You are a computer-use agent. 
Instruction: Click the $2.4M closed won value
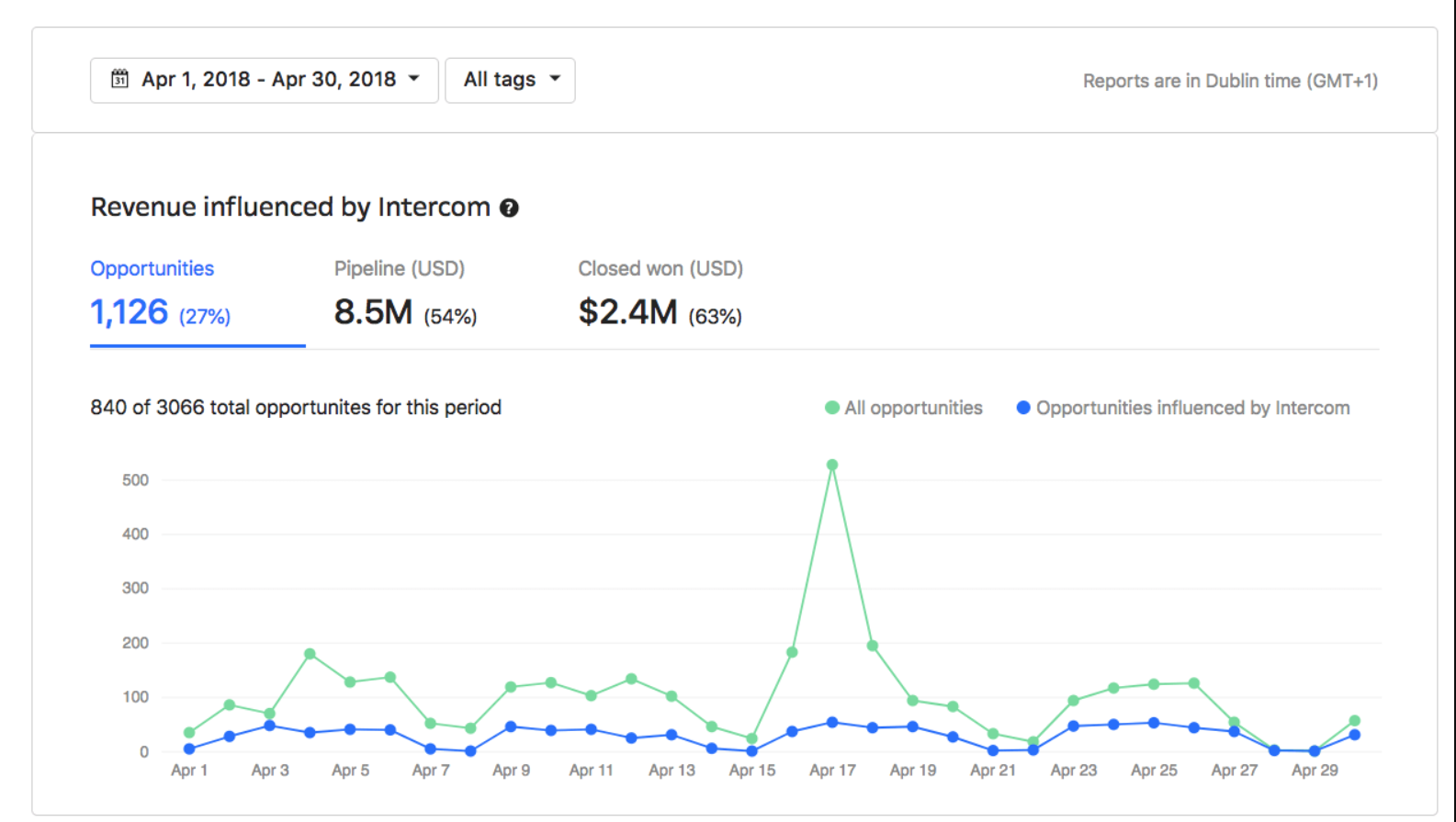point(627,312)
